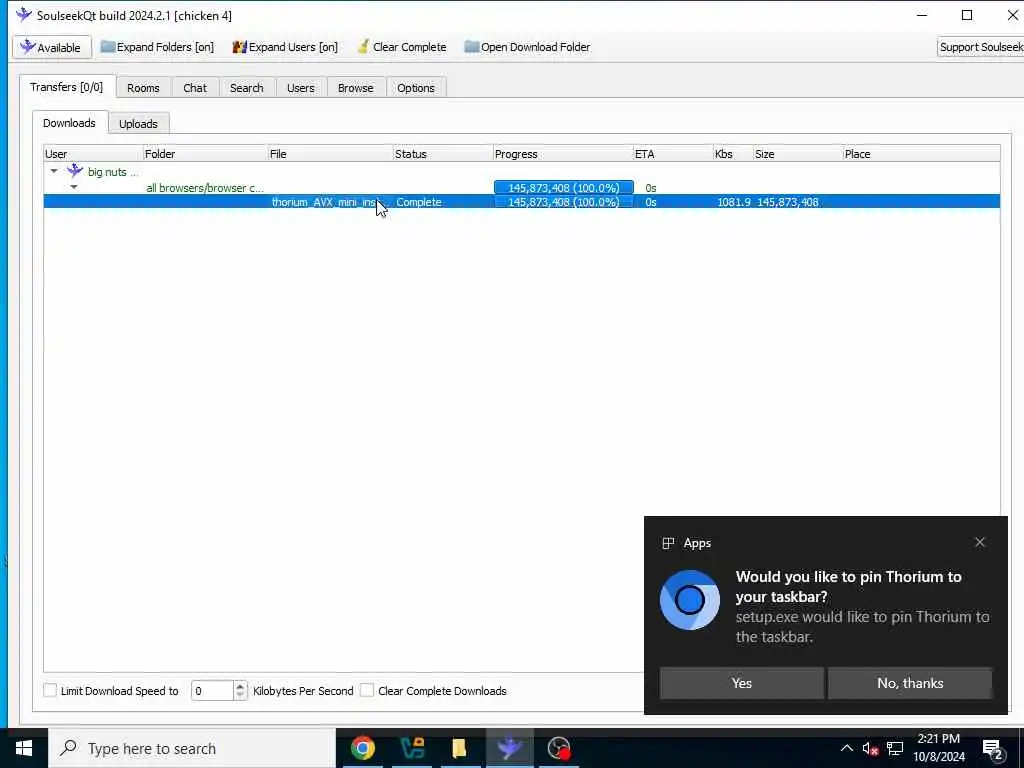The height and width of the screenshot is (768, 1024).
Task: Select the Transfers [0/0] tab
Action: coord(67,87)
